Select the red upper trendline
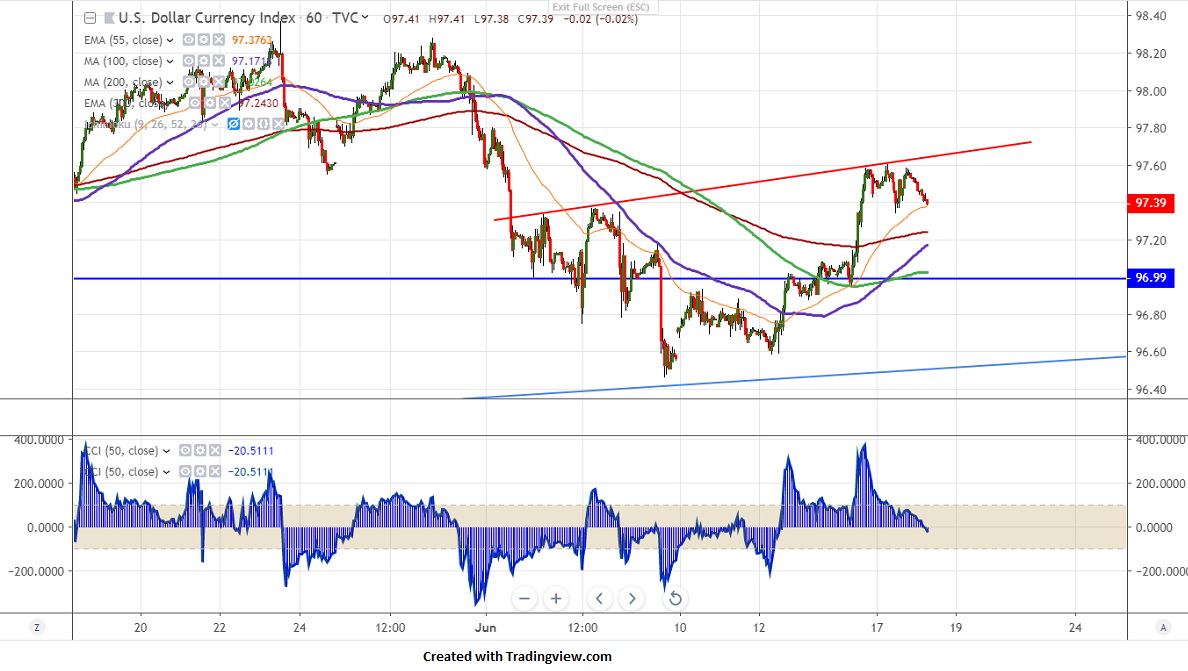 point(762,181)
